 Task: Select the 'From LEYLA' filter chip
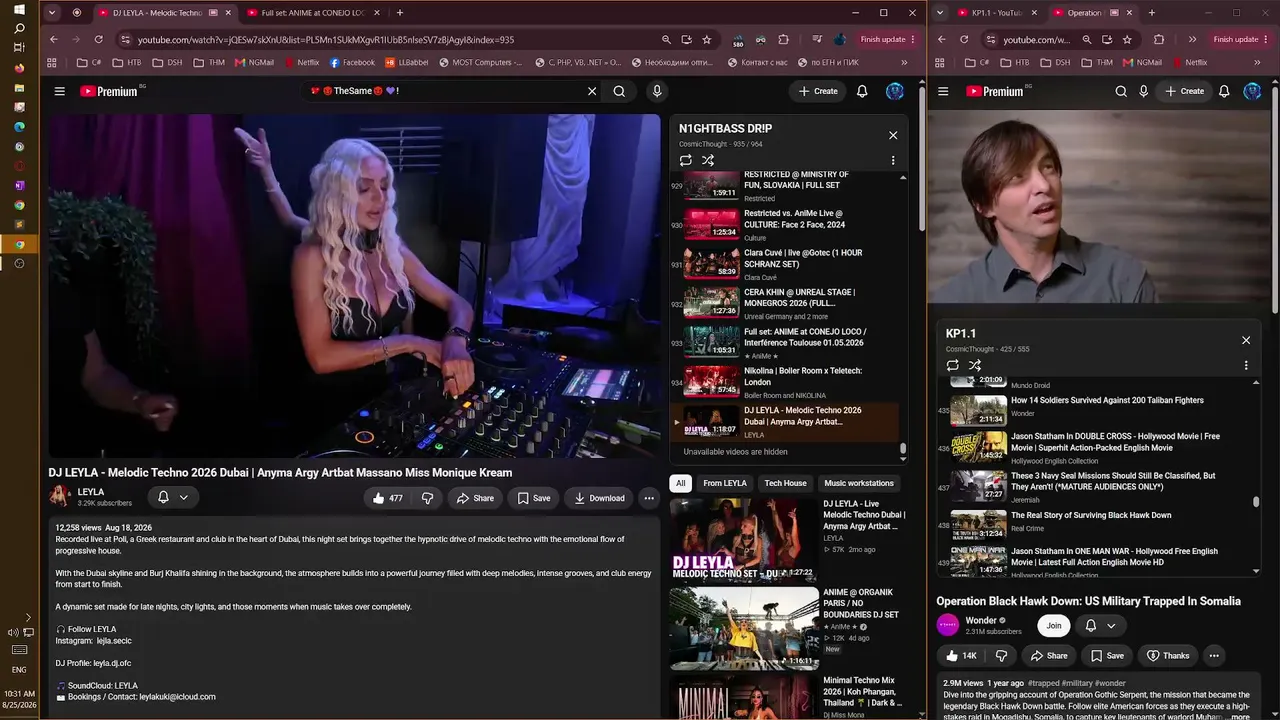click(725, 483)
